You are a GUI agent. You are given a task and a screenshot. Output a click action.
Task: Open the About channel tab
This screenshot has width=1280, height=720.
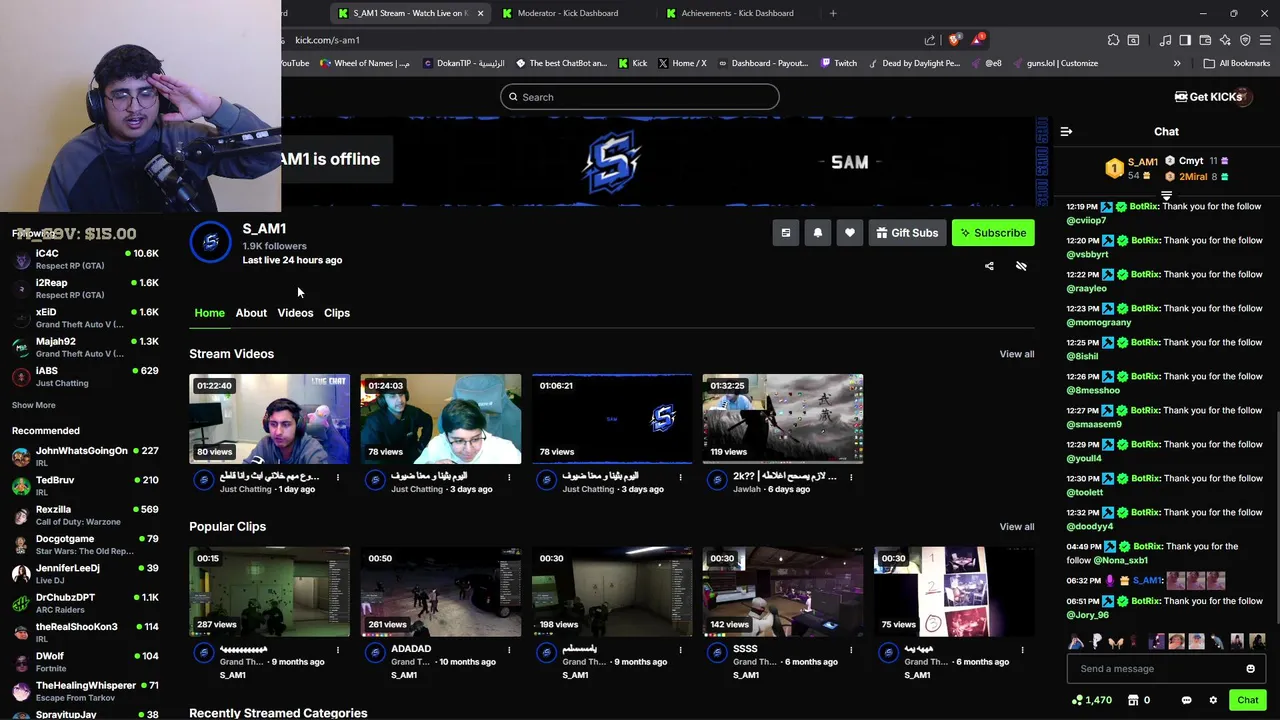click(x=251, y=313)
